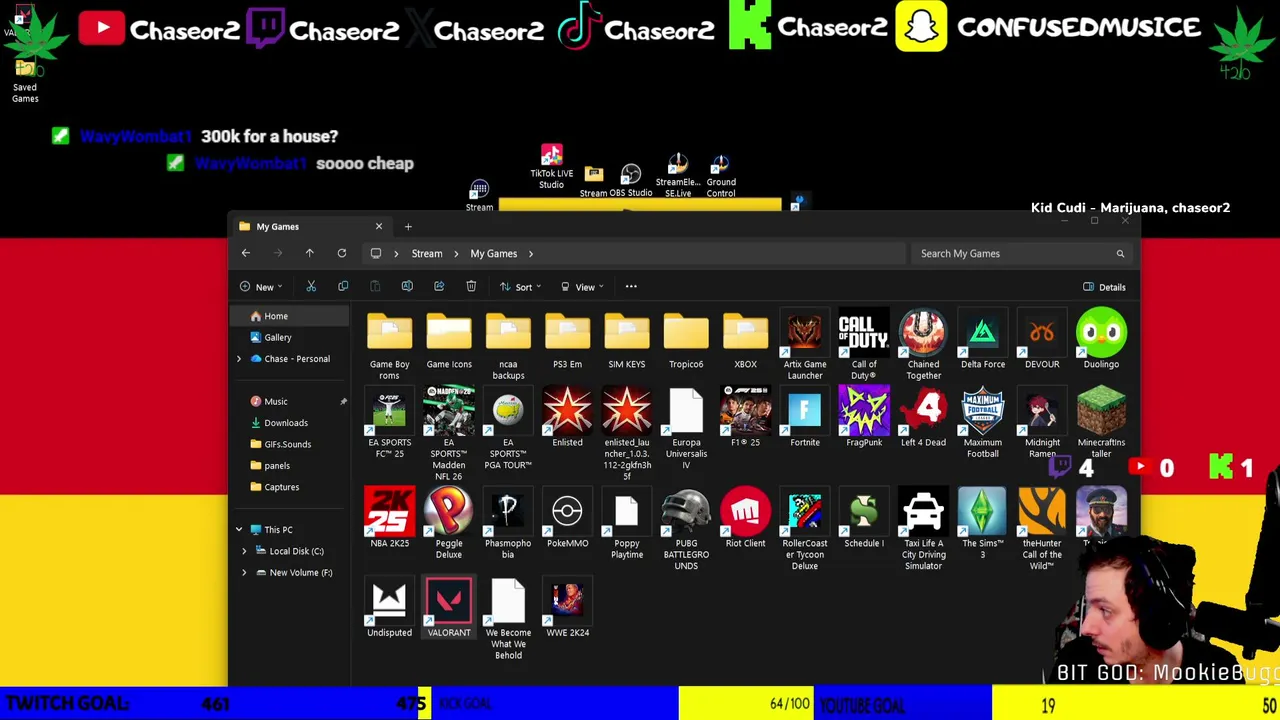Screen dimensions: 1280x720
Task: Click the Search My Games field
Action: point(1021,254)
